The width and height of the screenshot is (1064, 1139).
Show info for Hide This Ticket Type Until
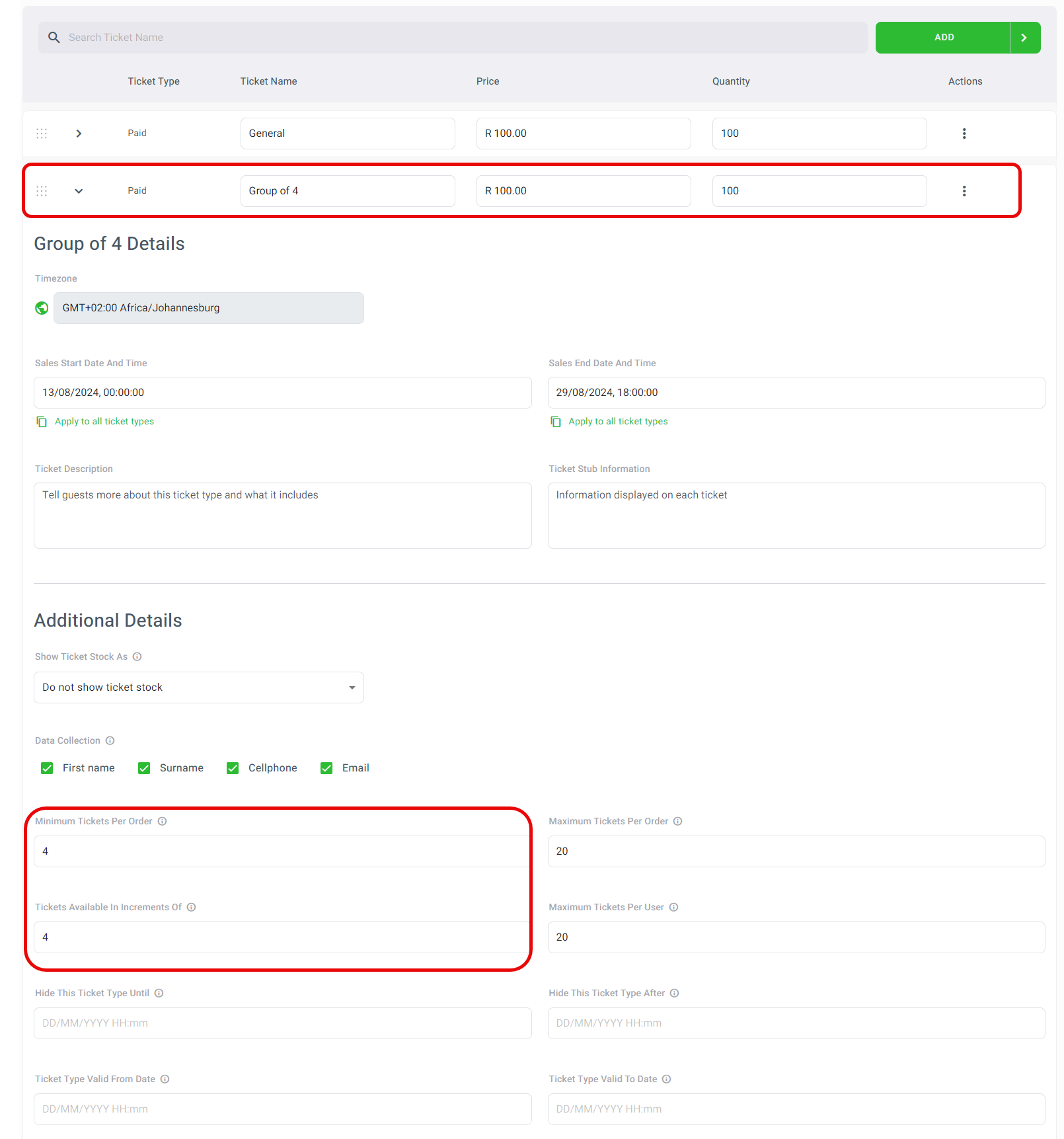[159, 994]
